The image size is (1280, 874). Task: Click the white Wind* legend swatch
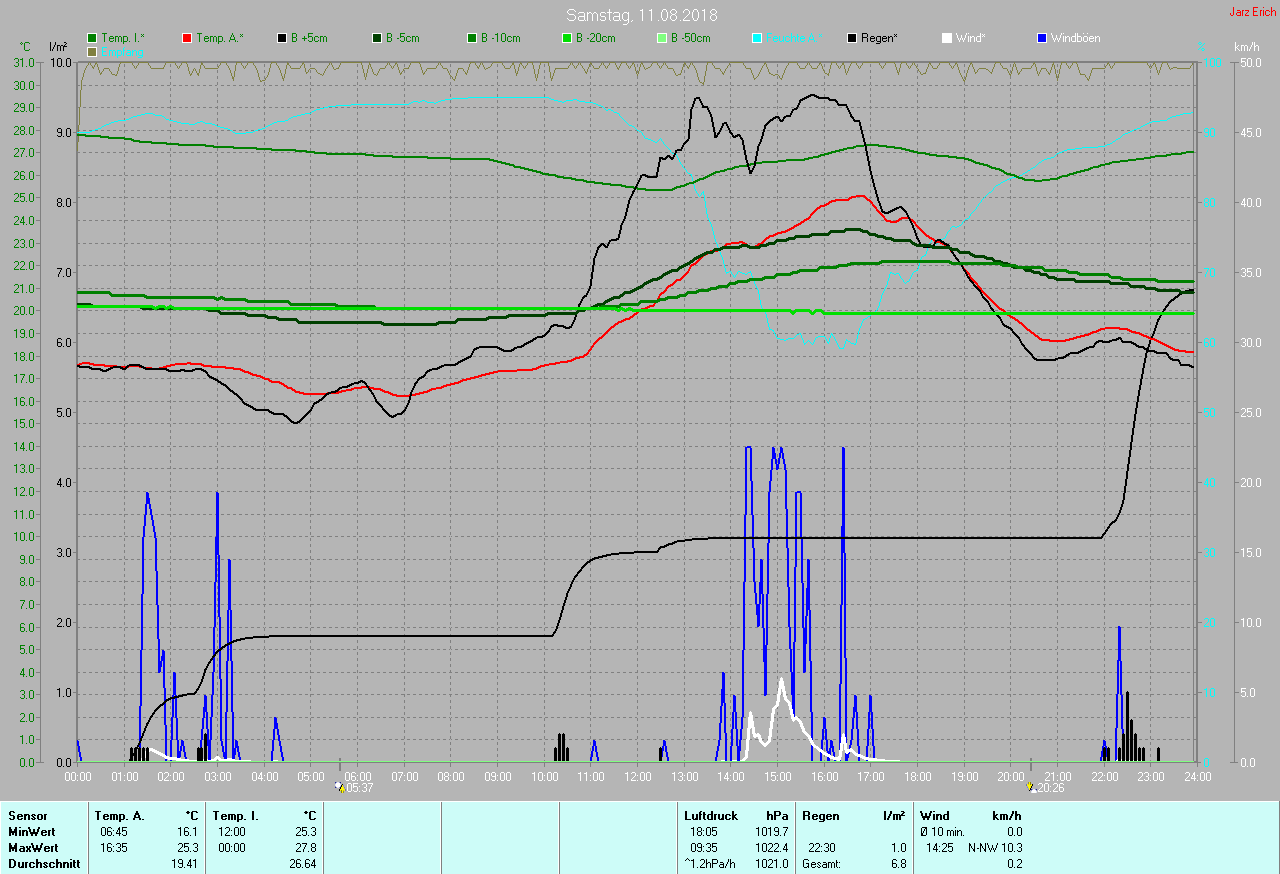pos(947,38)
